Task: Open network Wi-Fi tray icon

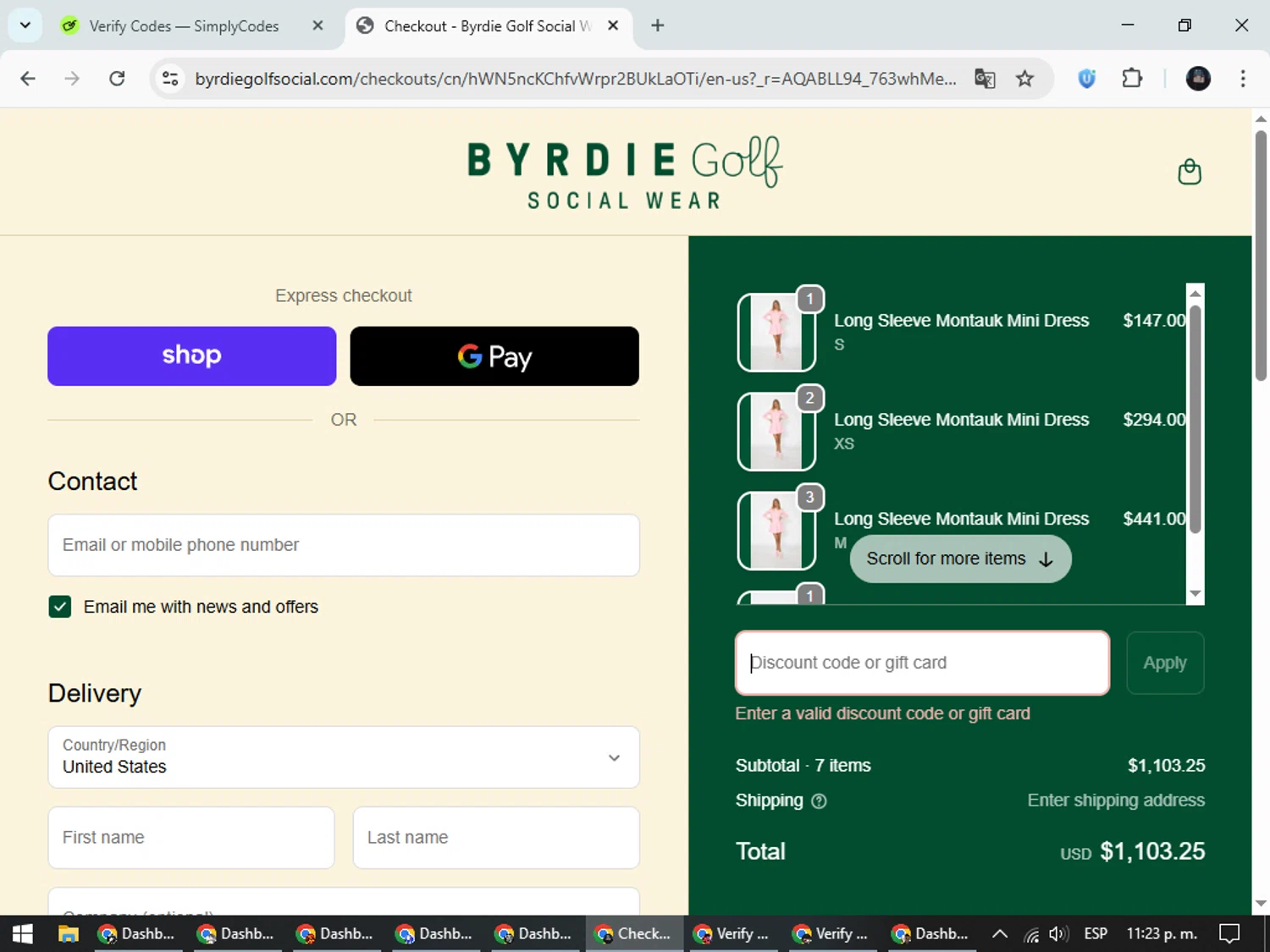Action: click(1030, 933)
